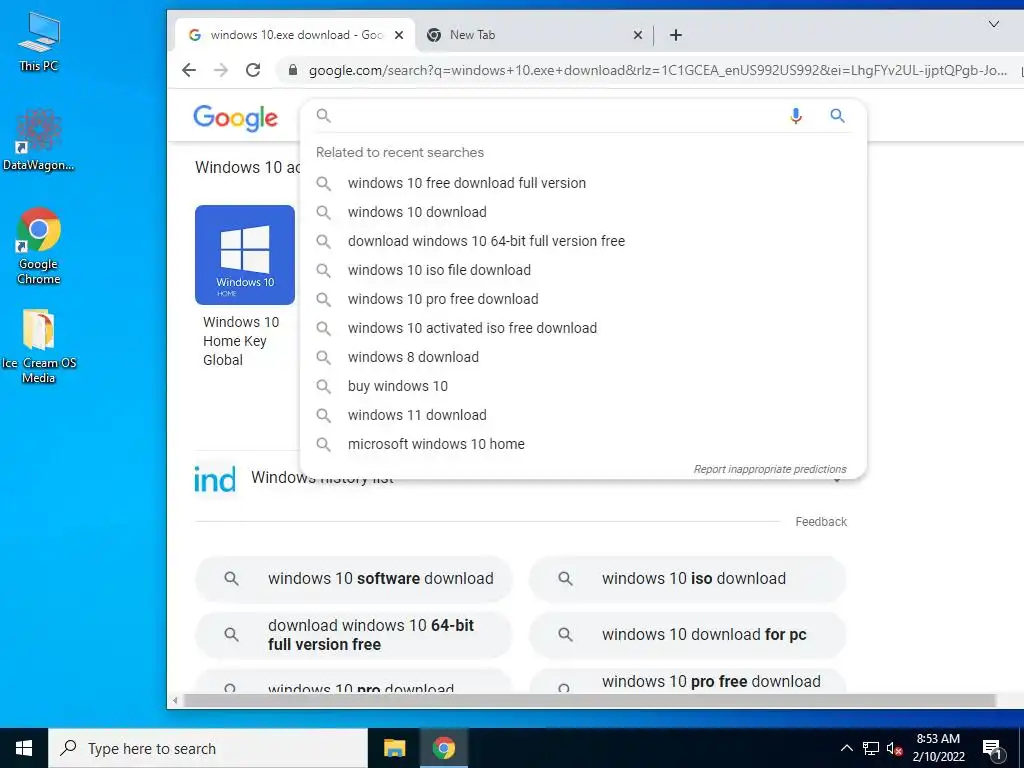This screenshot has width=1024, height=768.
Task: Open the Windows 10 Home product thumbnail
Action: click(x=245, y=255)
